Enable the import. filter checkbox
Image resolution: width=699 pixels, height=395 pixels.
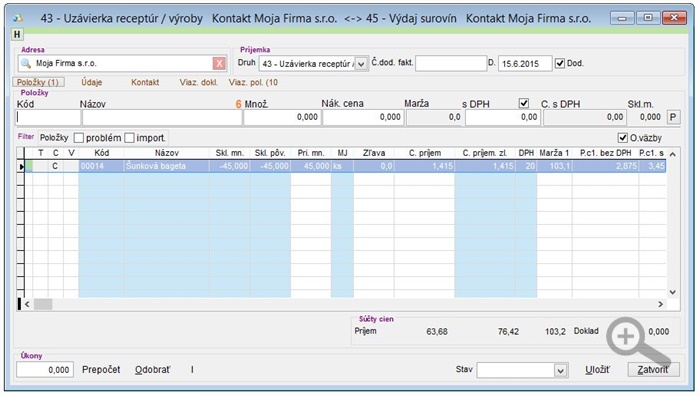pos(129,138)
